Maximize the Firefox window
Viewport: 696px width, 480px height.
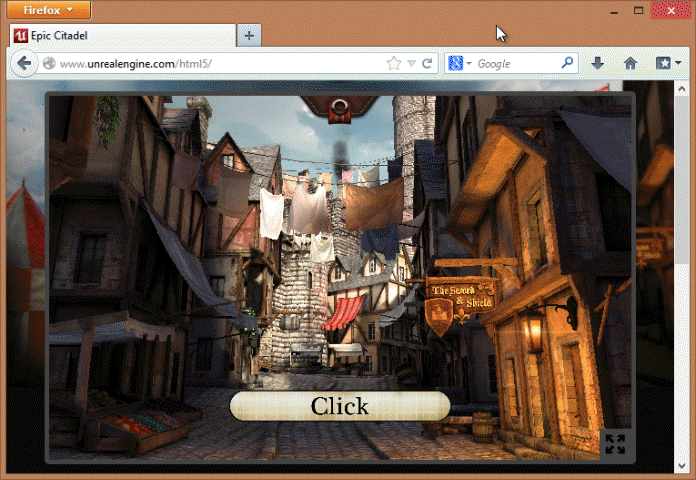tap(638, 10)
